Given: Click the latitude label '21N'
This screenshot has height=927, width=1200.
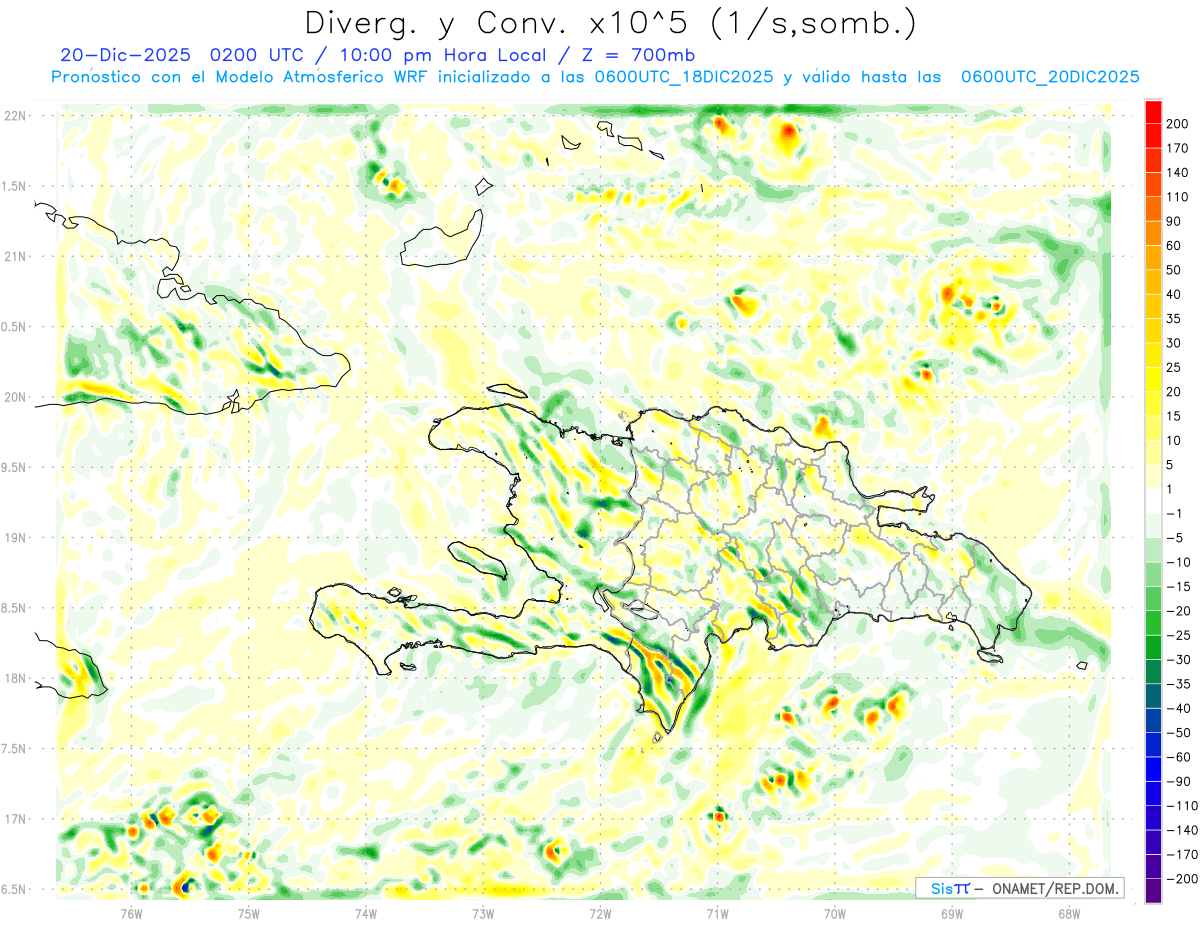Looking at the screenshot, I should coord(15,257).
